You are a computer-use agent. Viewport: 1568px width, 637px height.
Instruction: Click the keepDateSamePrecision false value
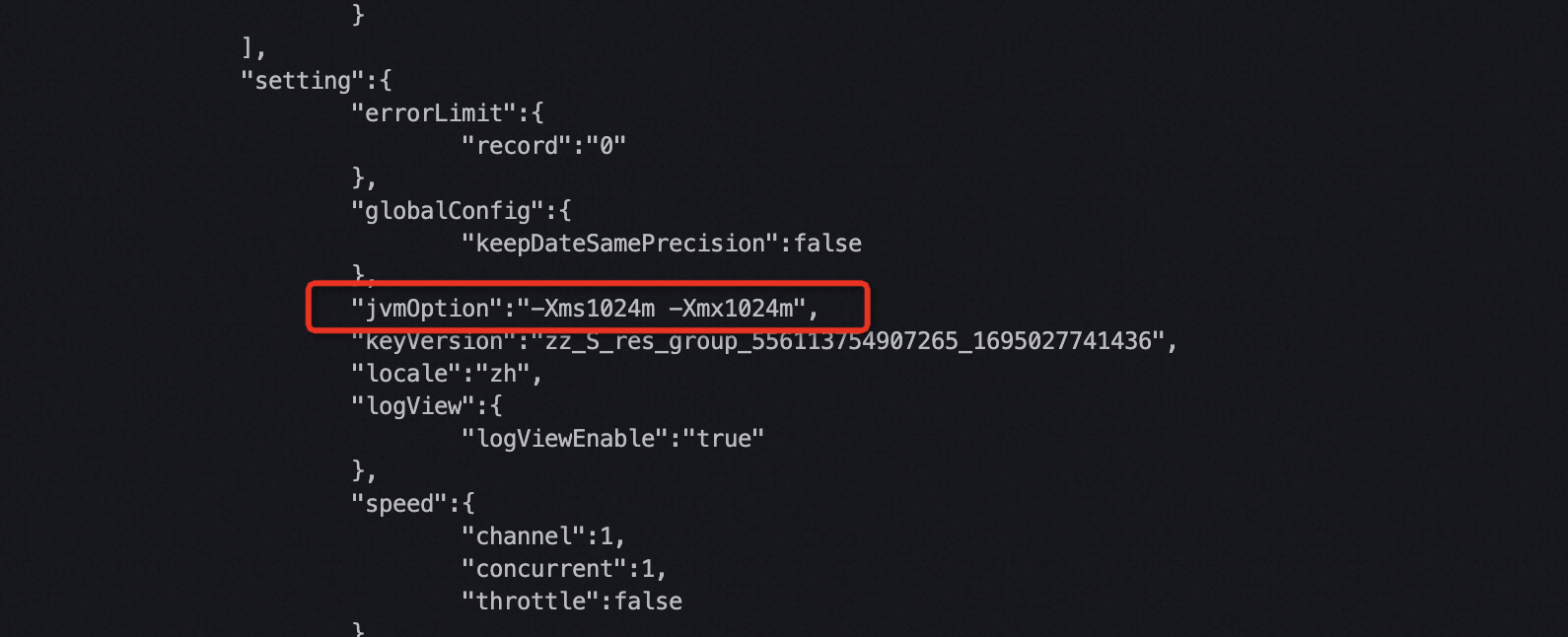827,244
